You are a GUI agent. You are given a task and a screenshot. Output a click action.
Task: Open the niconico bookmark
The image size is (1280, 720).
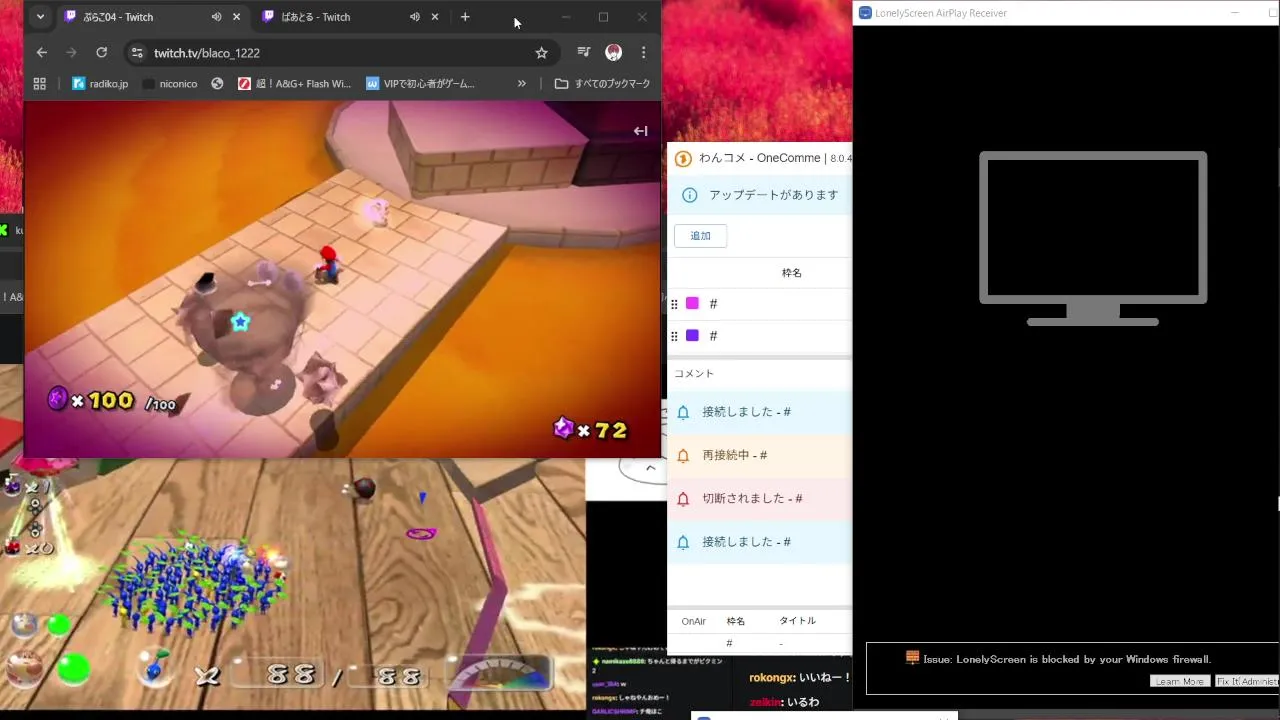tap(169, 84)
